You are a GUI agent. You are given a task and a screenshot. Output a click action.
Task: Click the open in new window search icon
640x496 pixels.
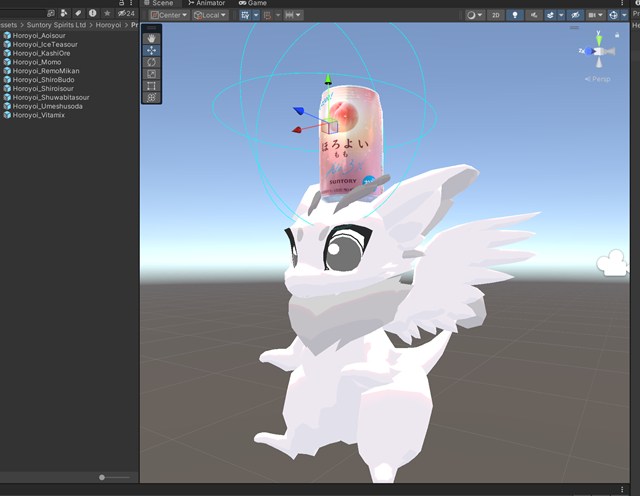[51, 13]
